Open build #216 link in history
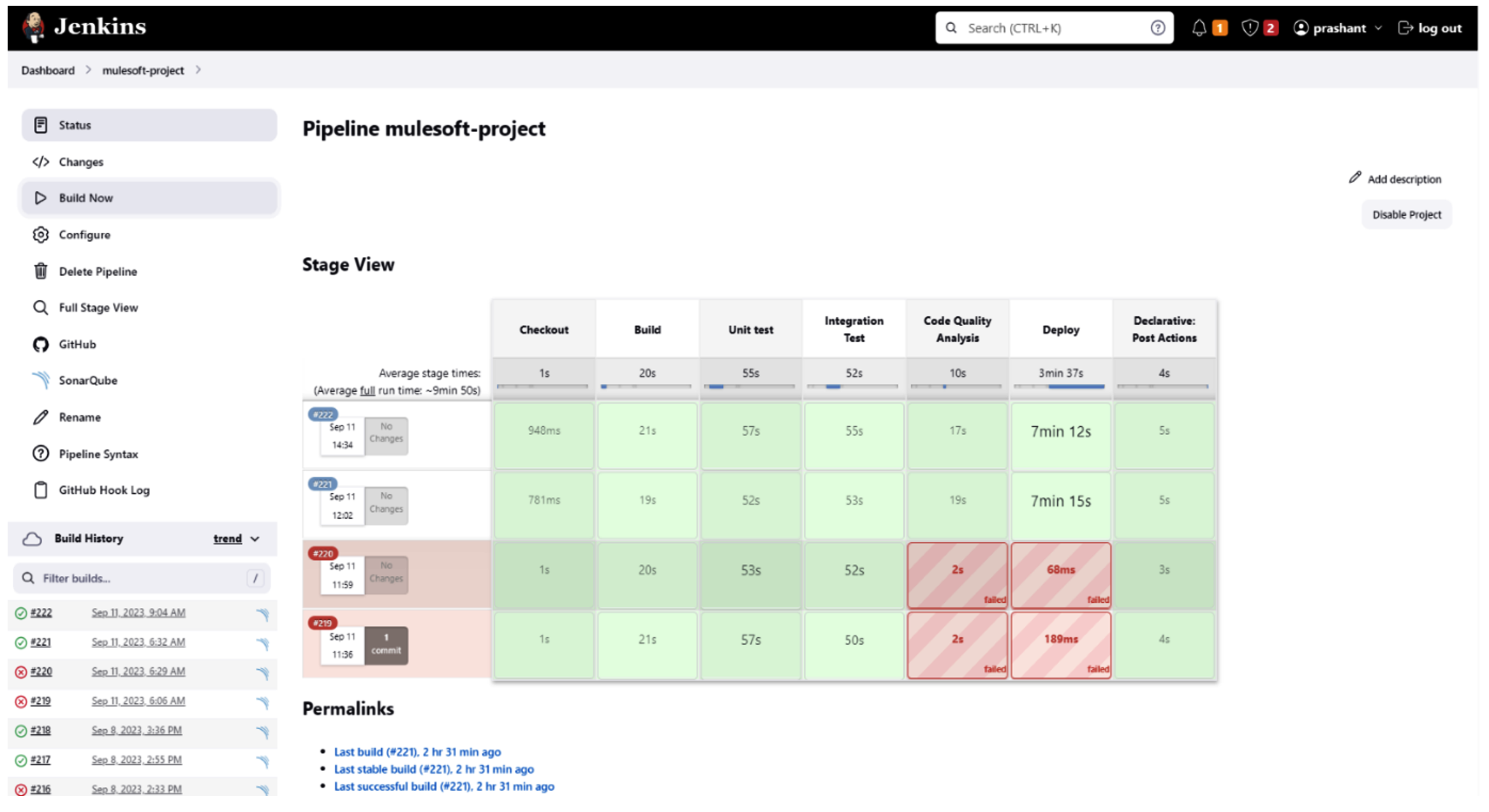The width and height of the screenshot is (1489, 812). point(40,789)
